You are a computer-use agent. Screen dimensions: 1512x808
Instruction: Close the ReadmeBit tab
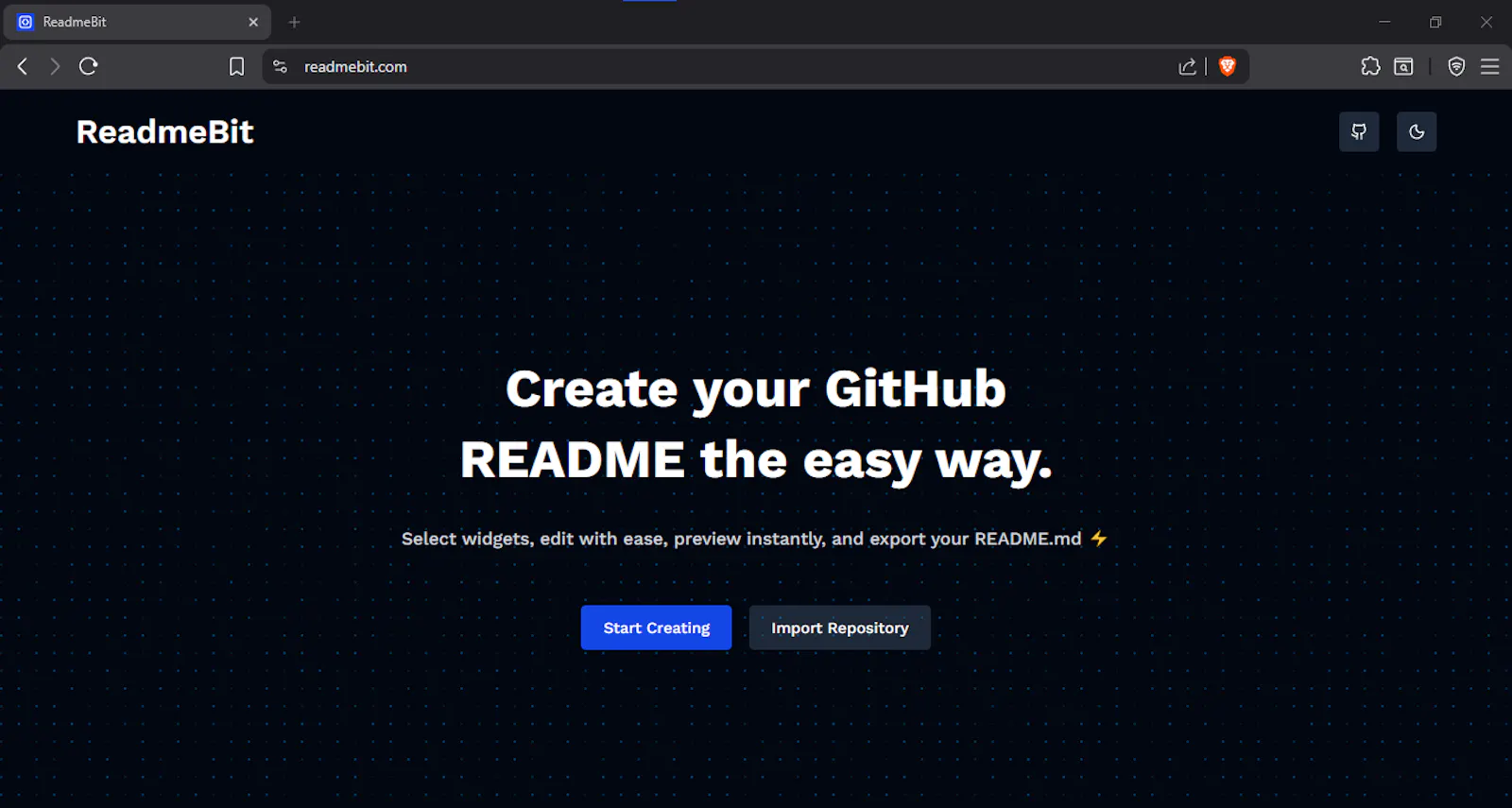pos(253,22)
